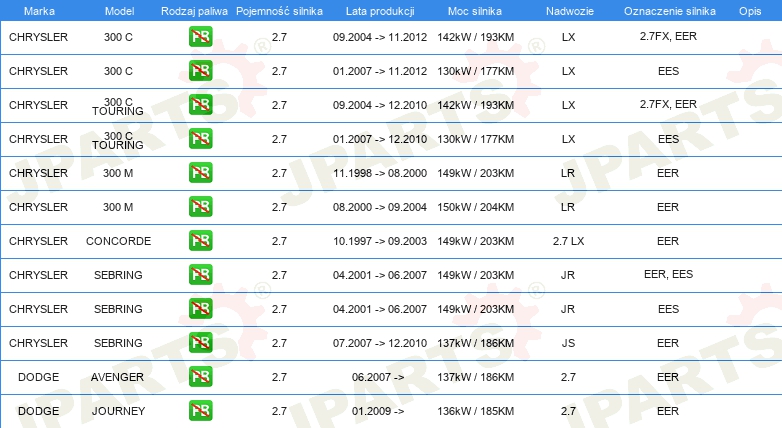Click fuel icon in 300 C 142kW row
782x428 pixels.
pyautogui.click(x=200, y=36)
